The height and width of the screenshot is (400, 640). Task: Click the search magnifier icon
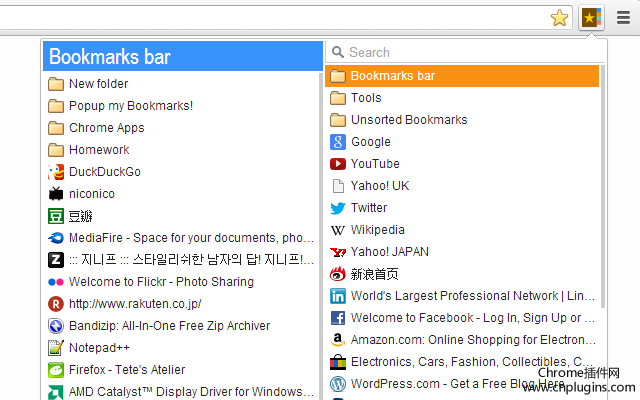[338, 52]
